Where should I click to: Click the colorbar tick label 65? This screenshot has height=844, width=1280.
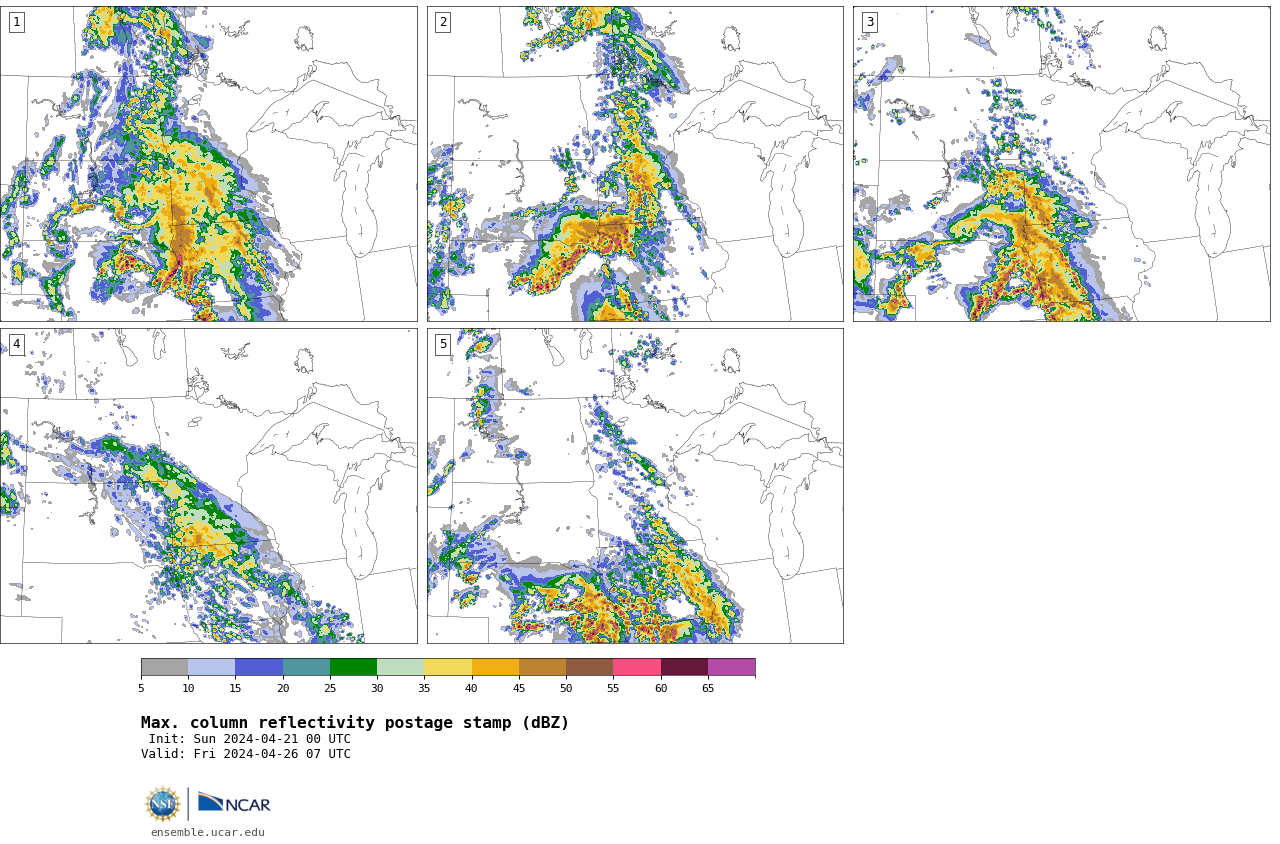[708, 688]
